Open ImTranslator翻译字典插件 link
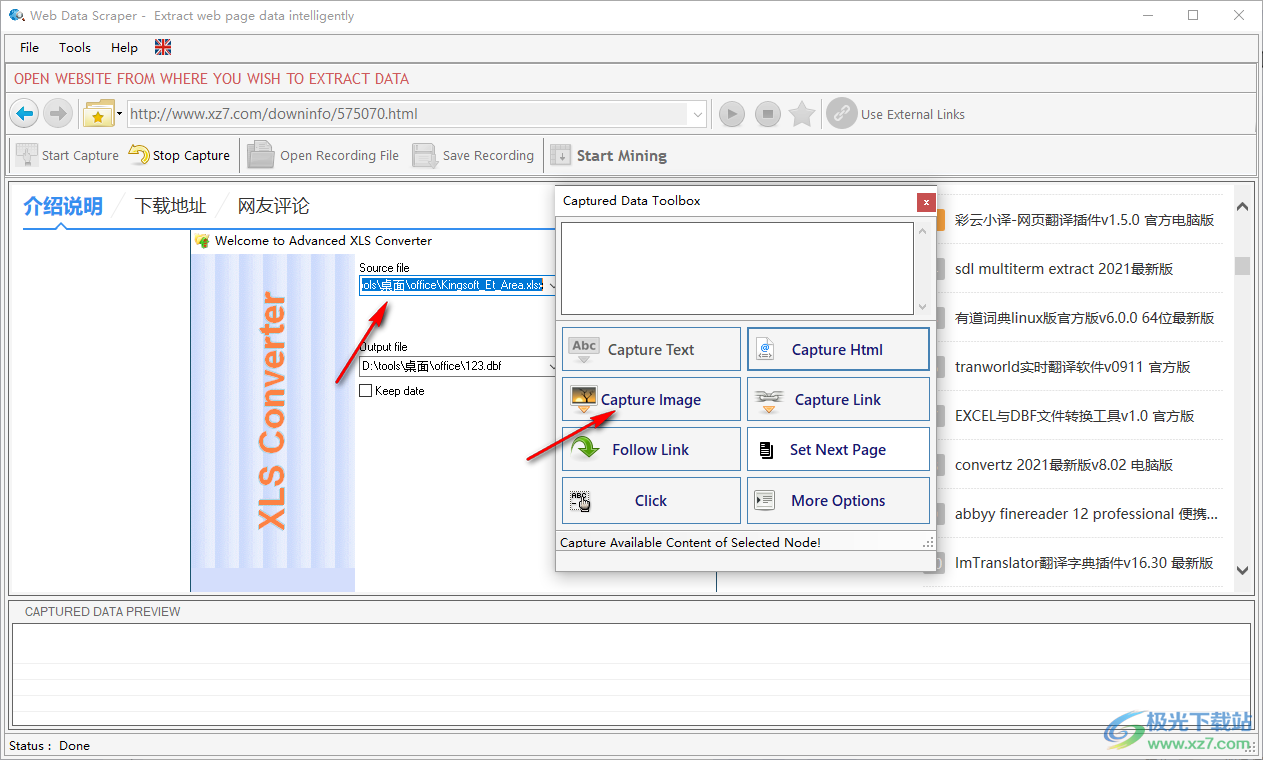The height and width of the screenshot is (760, 1263). click(x=1084, y=563)
